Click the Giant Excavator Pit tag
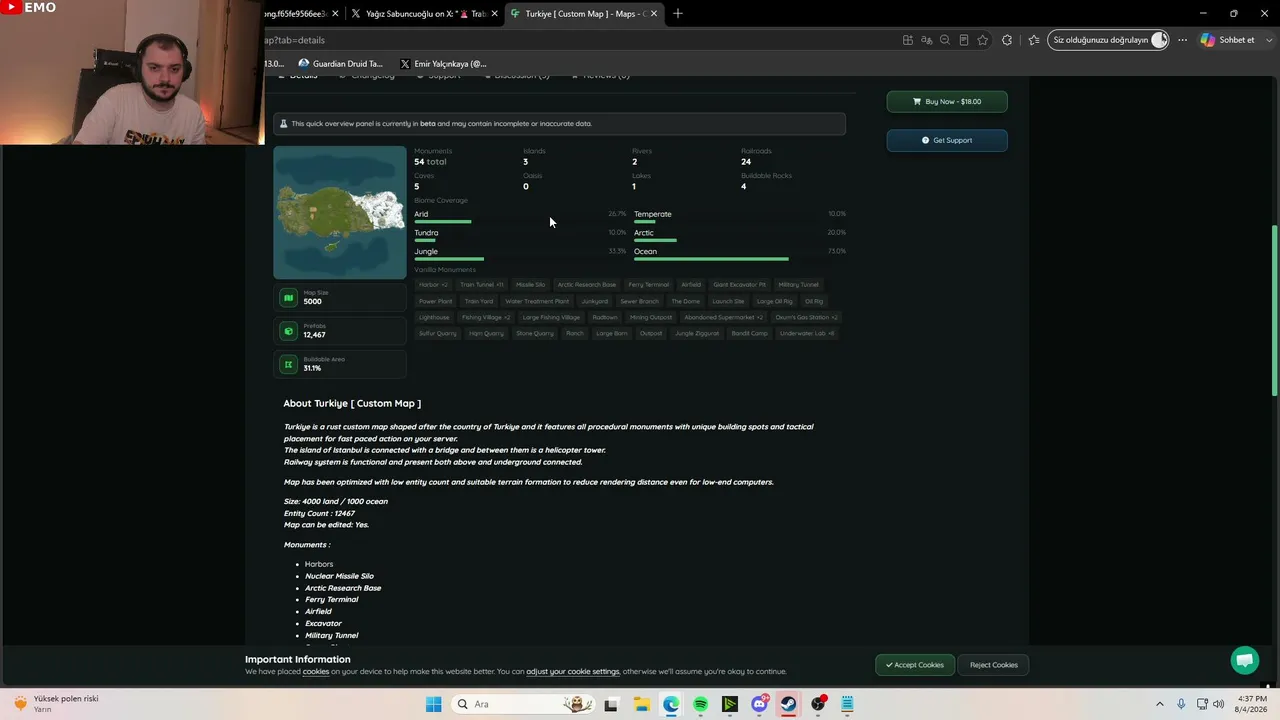 point(740,285)
